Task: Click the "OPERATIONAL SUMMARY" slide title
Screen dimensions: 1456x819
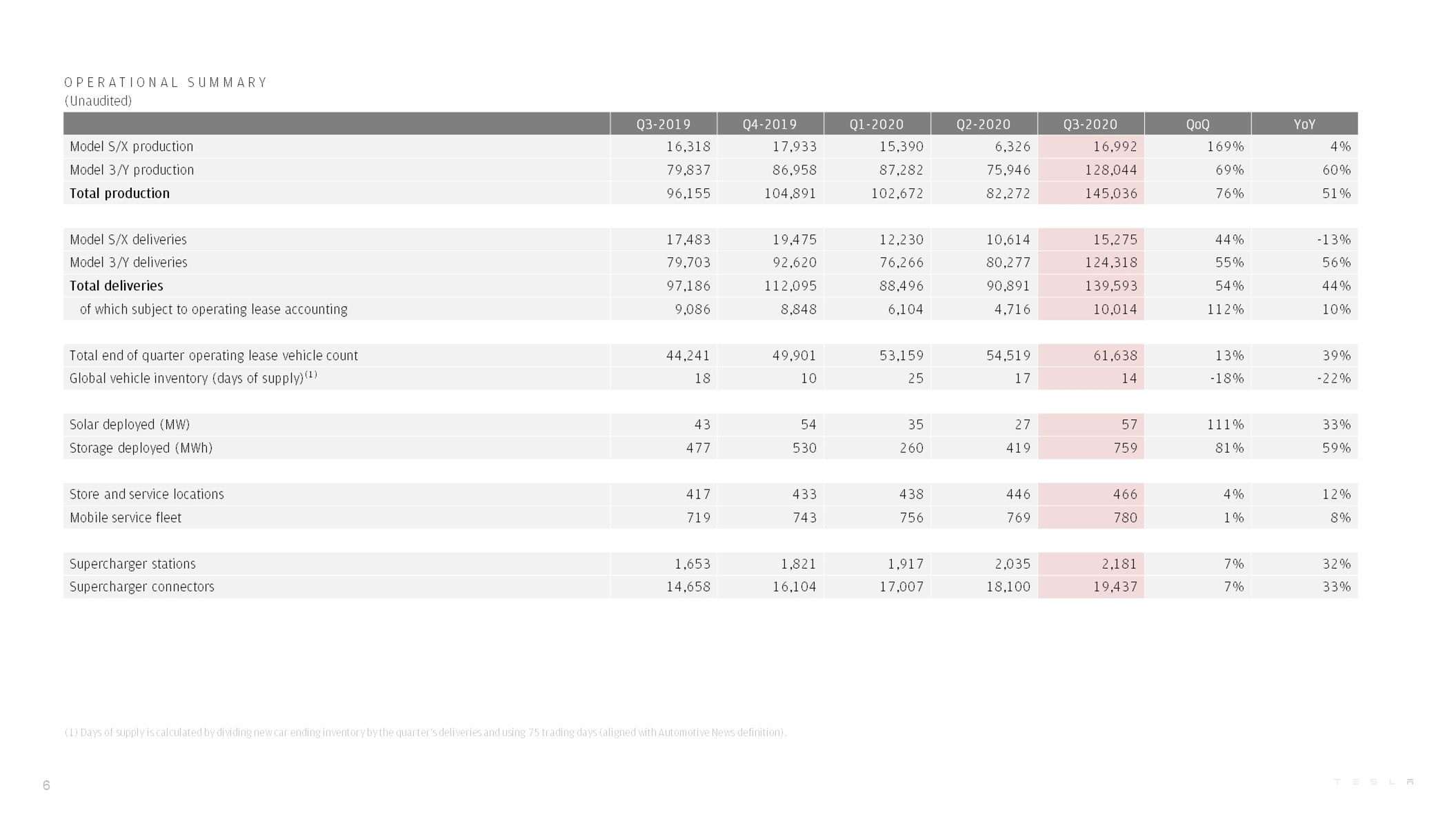Action: click(166, 83)
